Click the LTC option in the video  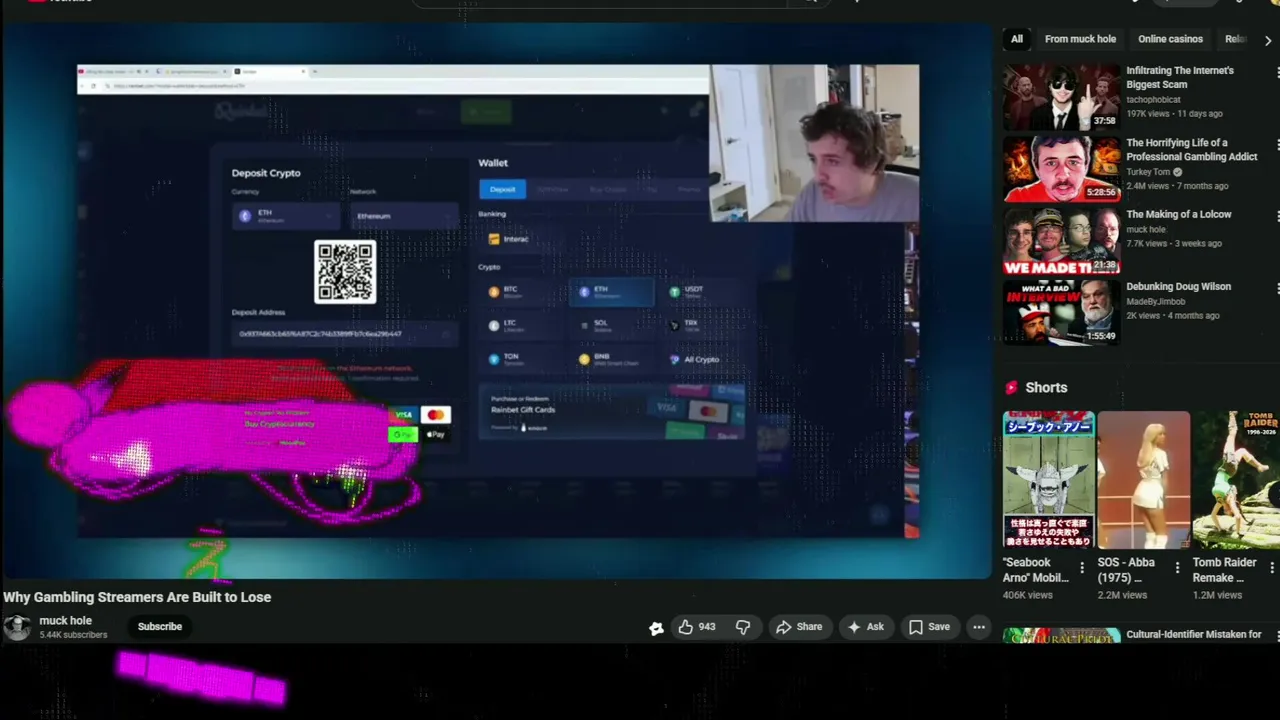(522, 325)
